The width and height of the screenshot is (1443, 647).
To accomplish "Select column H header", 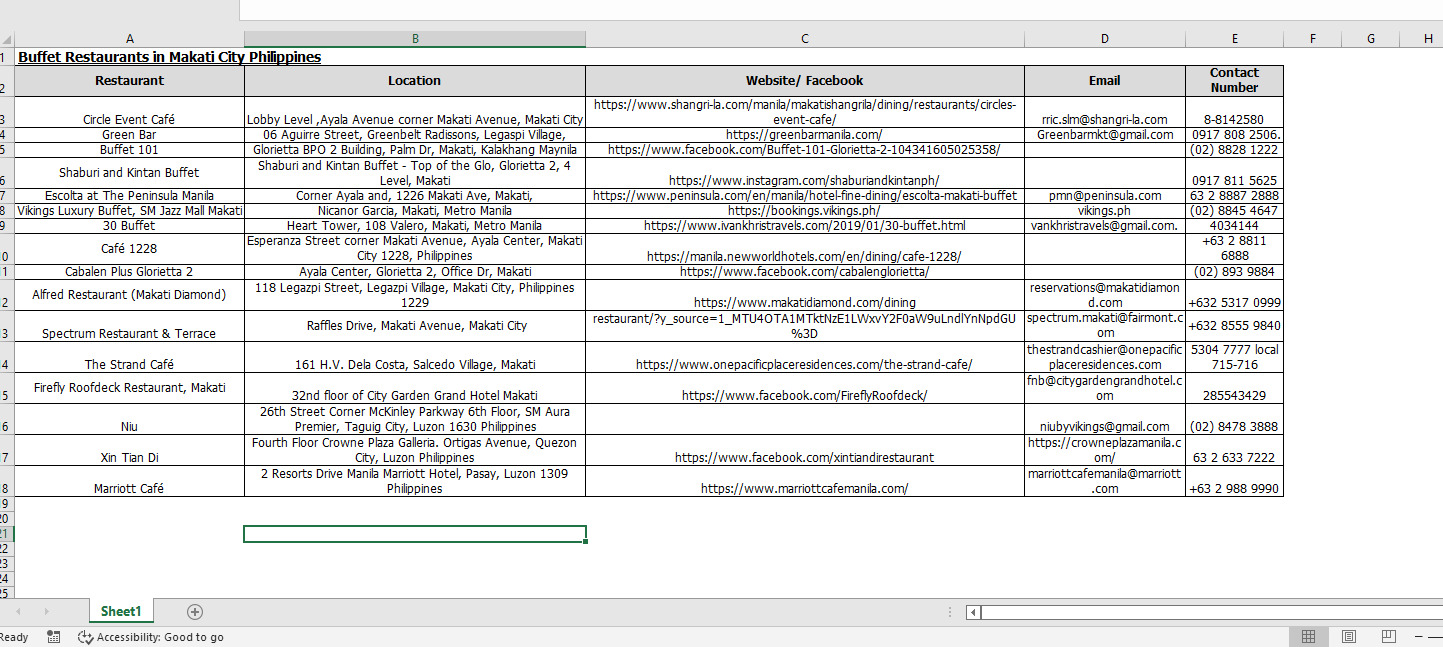I will (x=1421, y=39).
